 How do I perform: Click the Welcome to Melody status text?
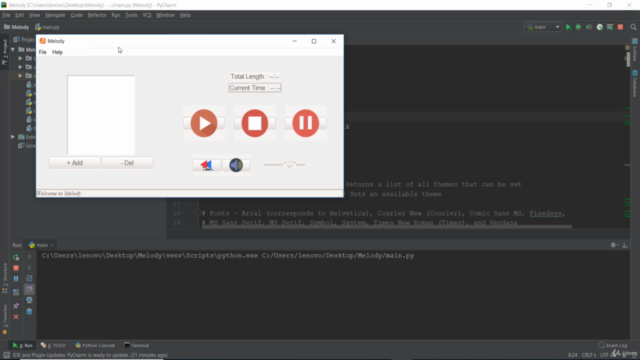point(59,193)
